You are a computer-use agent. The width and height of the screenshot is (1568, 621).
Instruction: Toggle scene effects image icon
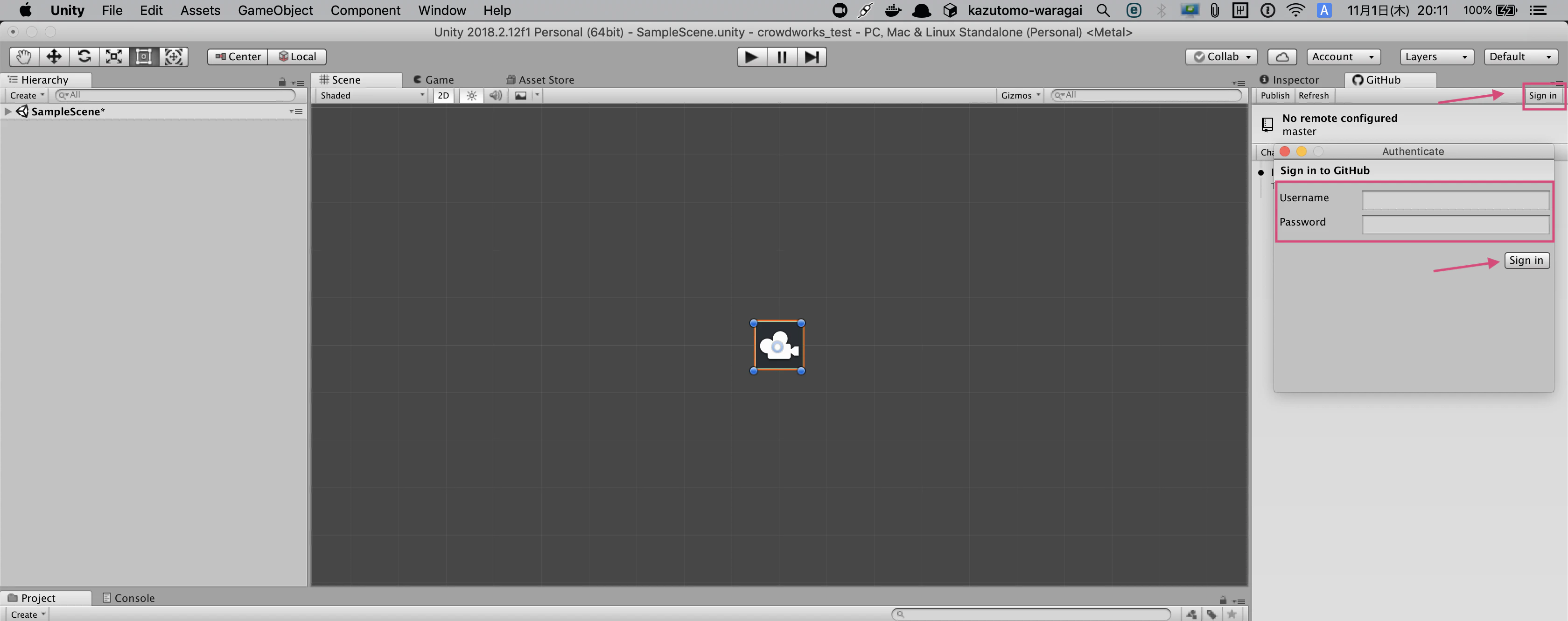click(521, 95)
